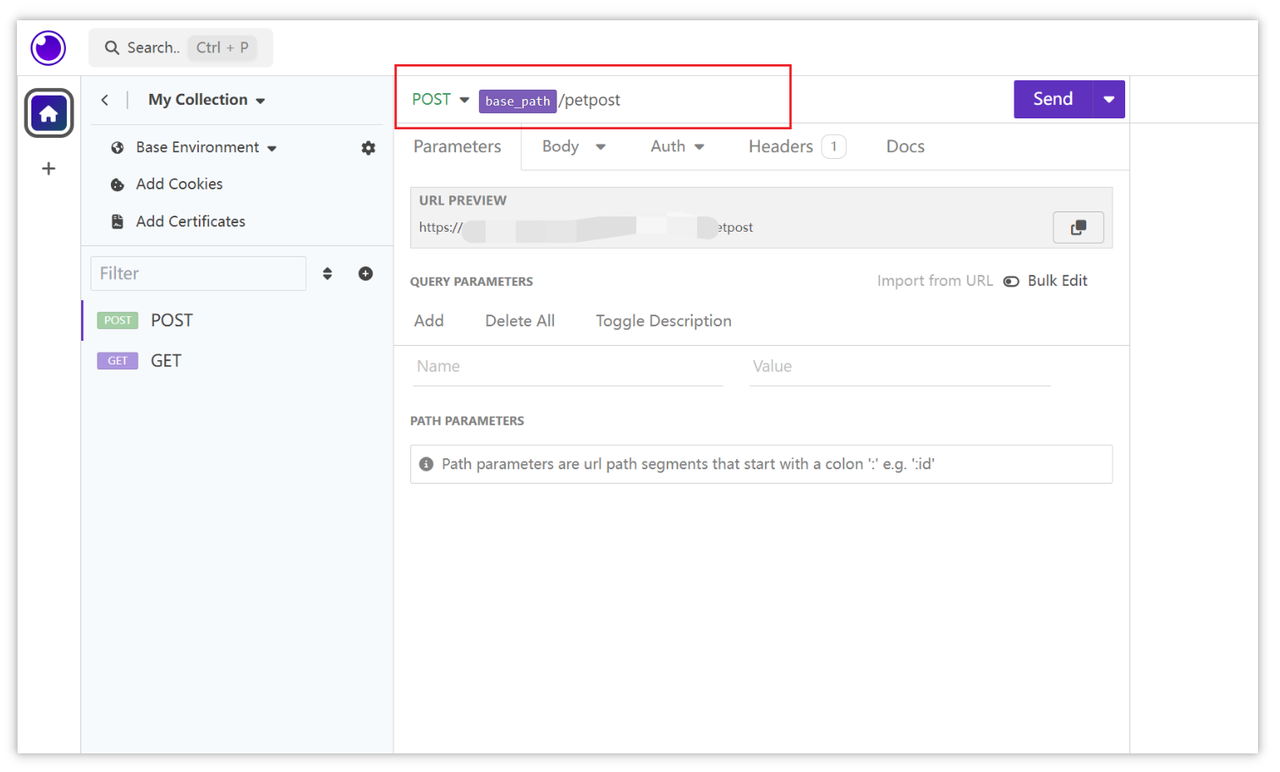Click the Headers count badge 1

[x=834, y=146]
